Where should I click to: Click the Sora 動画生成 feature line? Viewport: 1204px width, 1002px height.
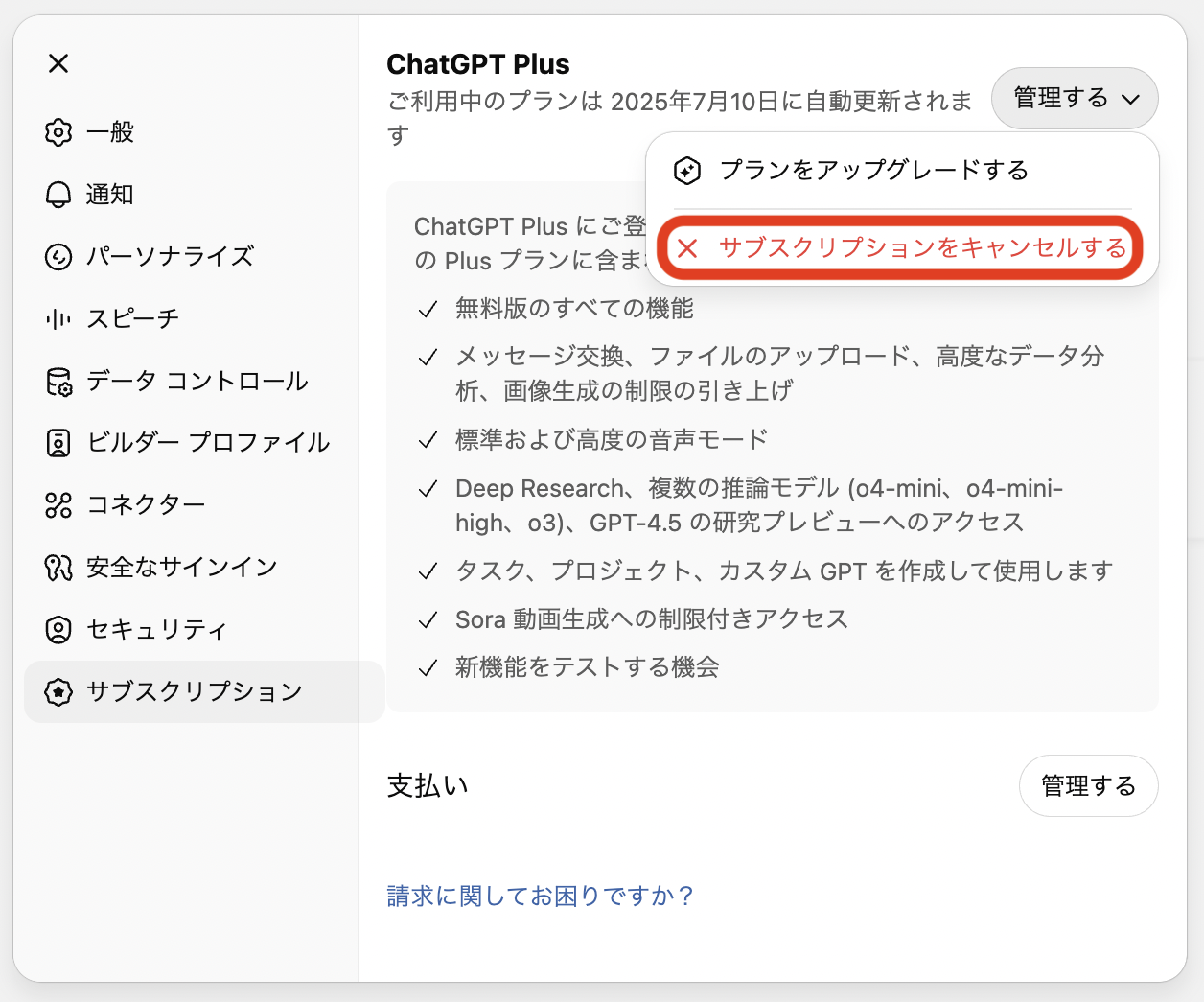652,619
